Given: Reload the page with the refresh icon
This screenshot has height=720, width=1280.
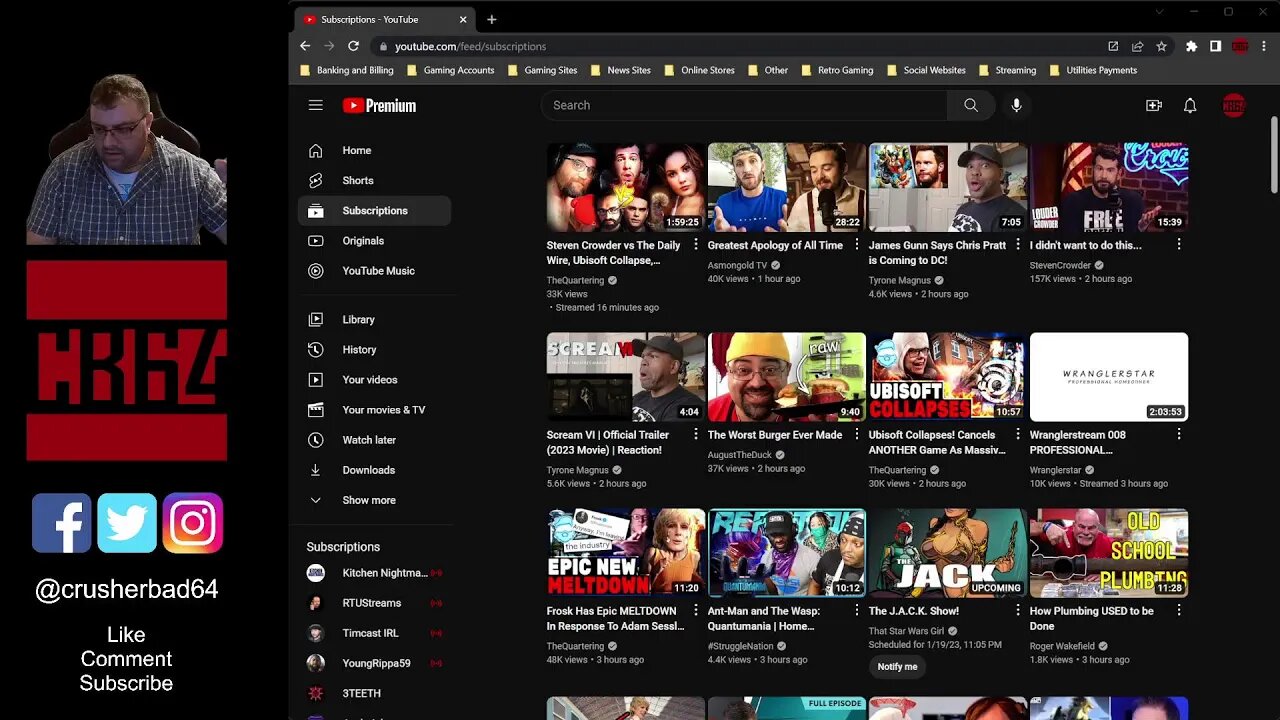Looking at the screenshot, I should pyautogui.click(x=353, y=46).
